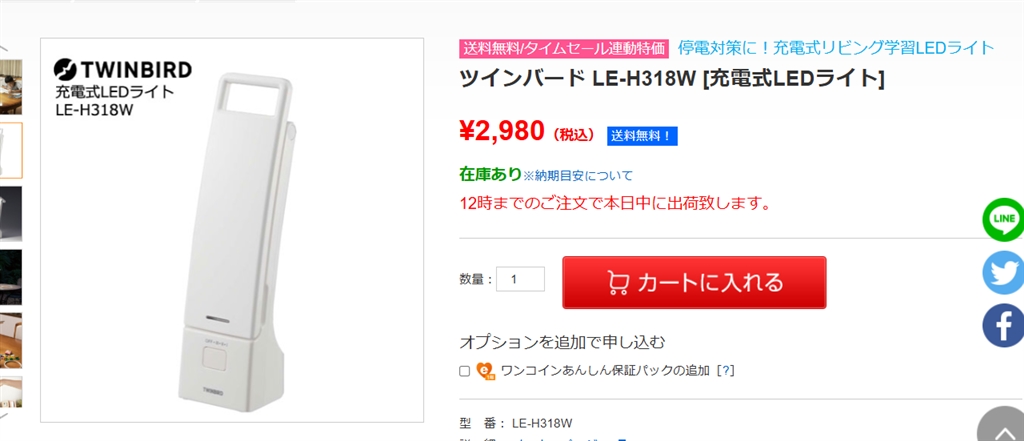Enable the one-coin warranty pack checkbox
The width and height of the screenshot is (1024, 441).
click(x=465, y=371)
